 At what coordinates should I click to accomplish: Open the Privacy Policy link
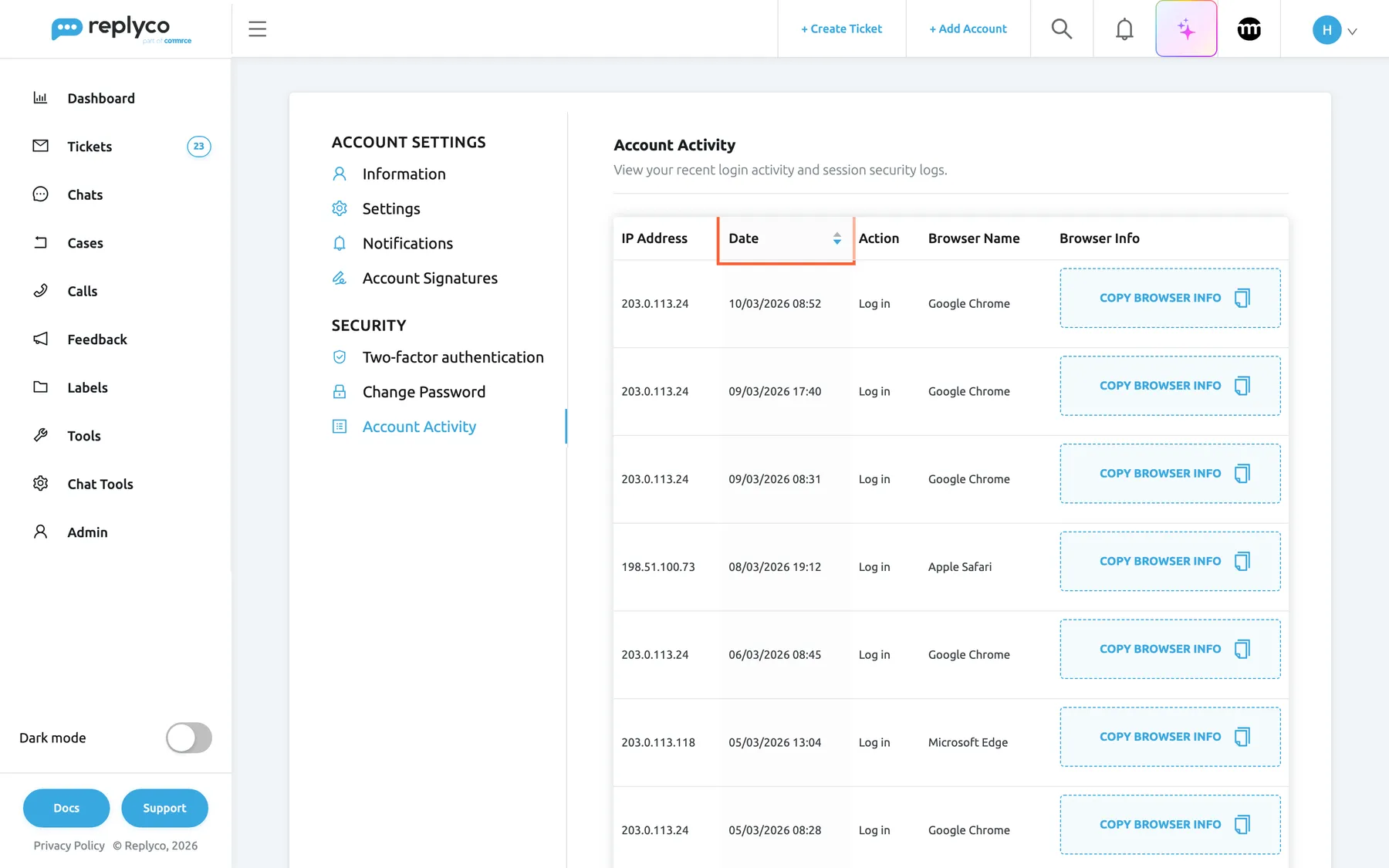coord(69,846)
